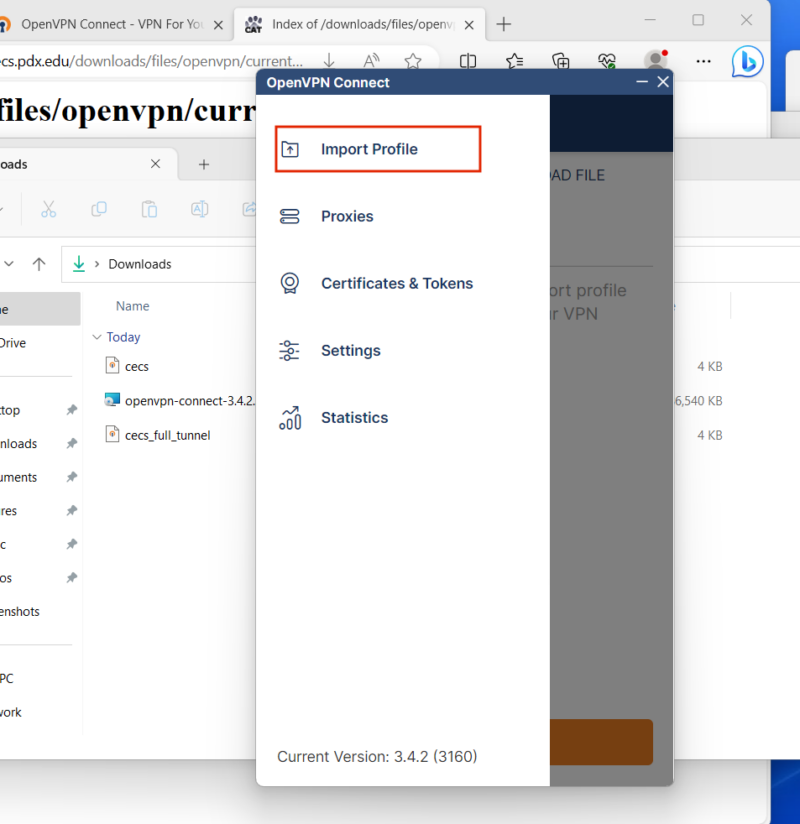
Task: View Certificates & Tokens in OpenVPN
Action: tap(396, 283)
